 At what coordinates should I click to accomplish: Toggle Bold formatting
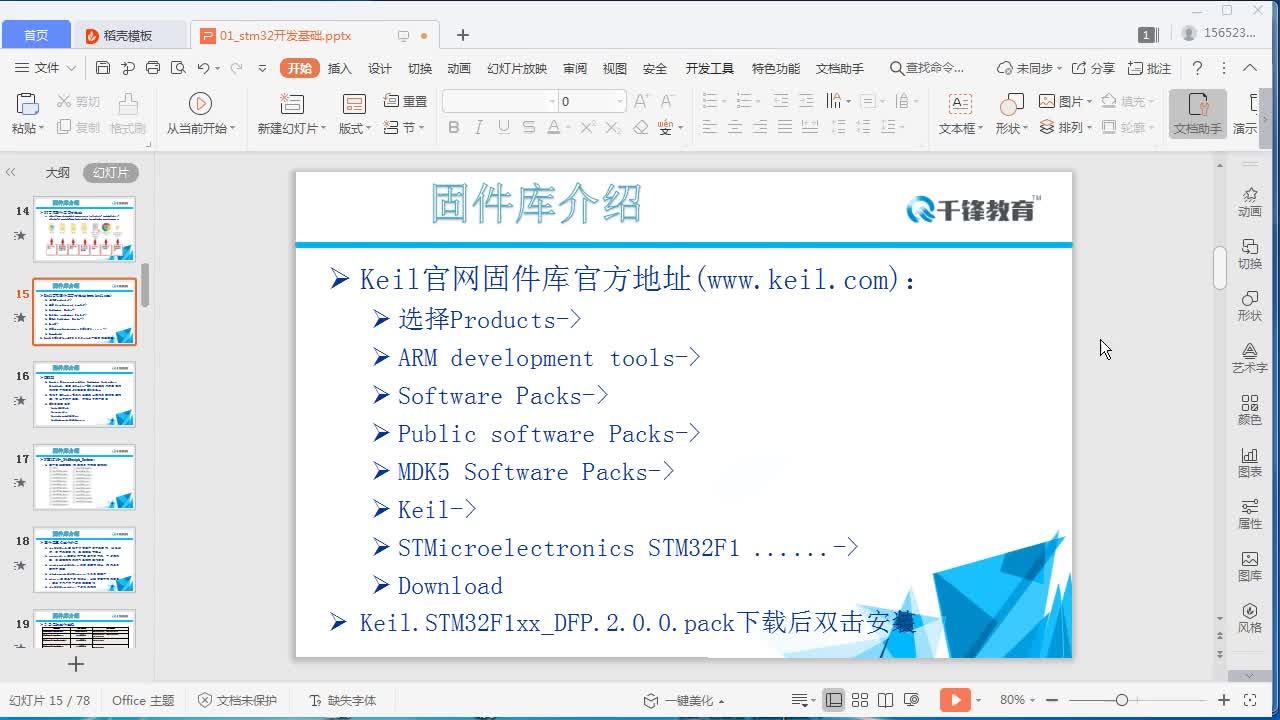454,128
